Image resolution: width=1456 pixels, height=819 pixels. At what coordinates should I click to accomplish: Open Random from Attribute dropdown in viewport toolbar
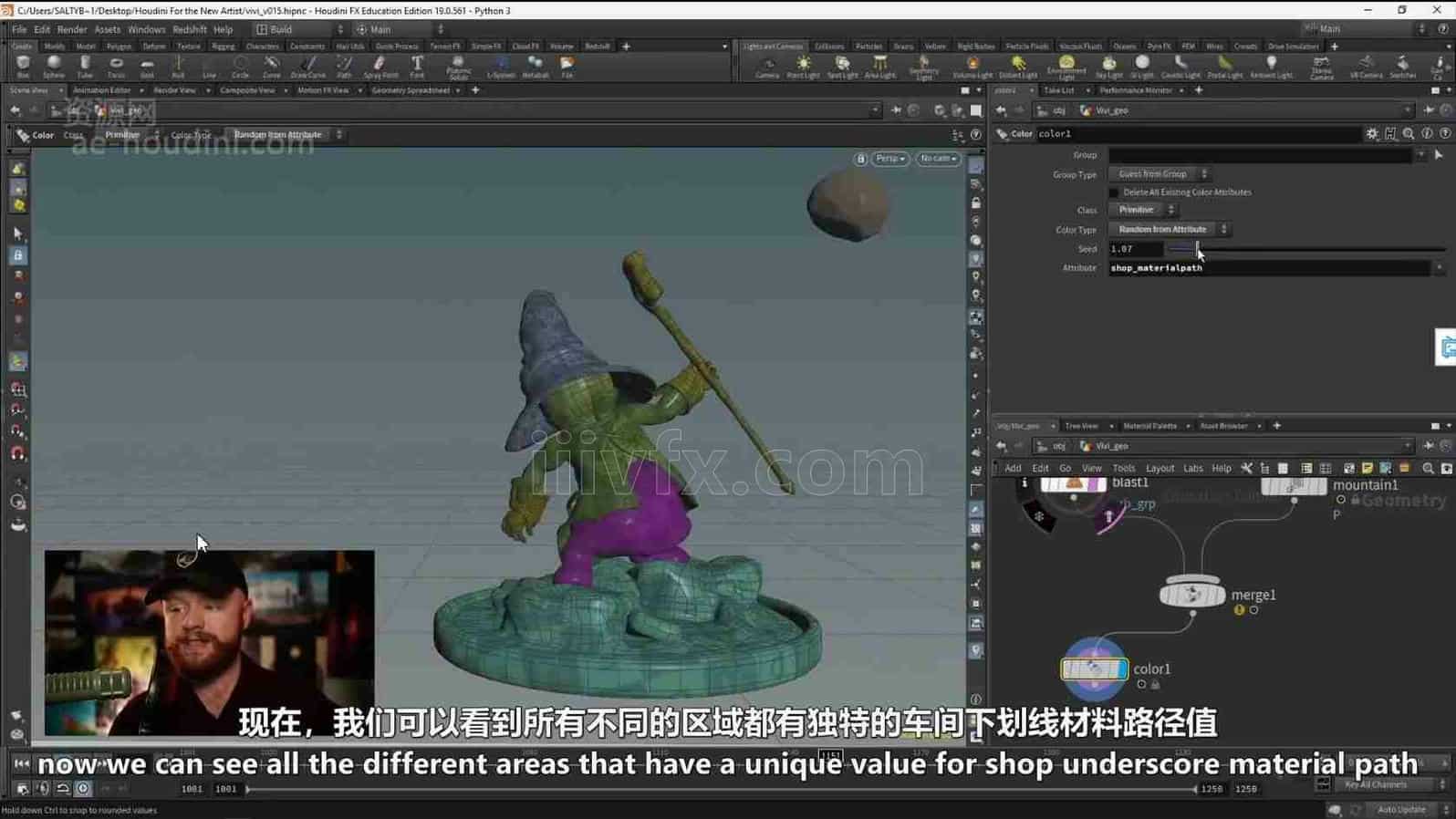pos(286,135)
